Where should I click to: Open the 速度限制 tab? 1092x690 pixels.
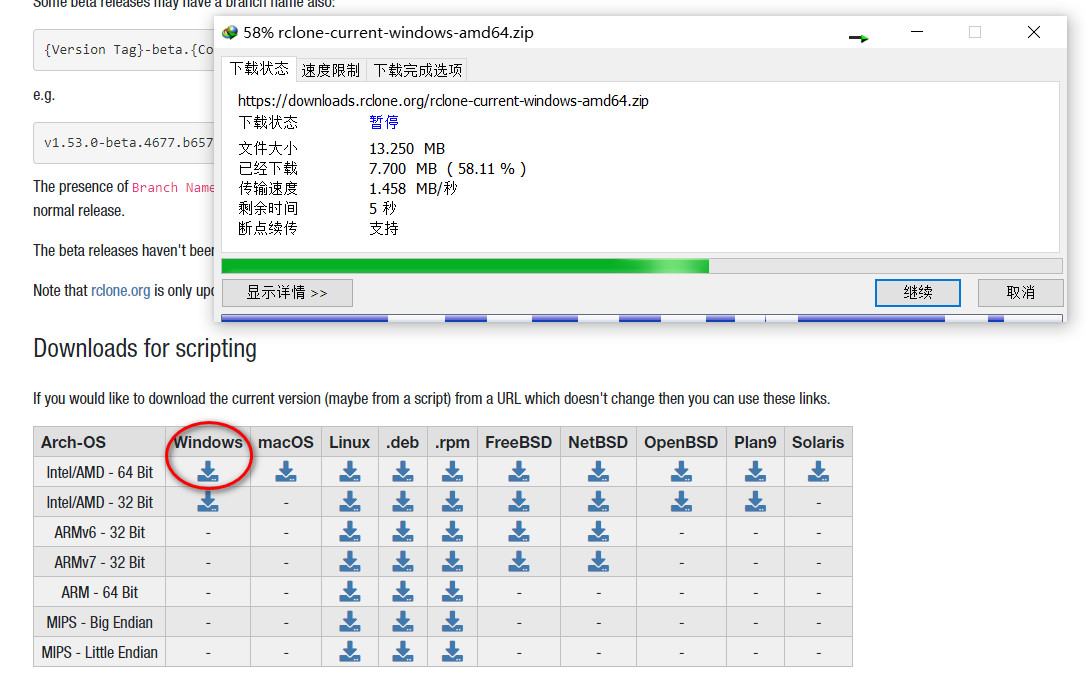331,70
